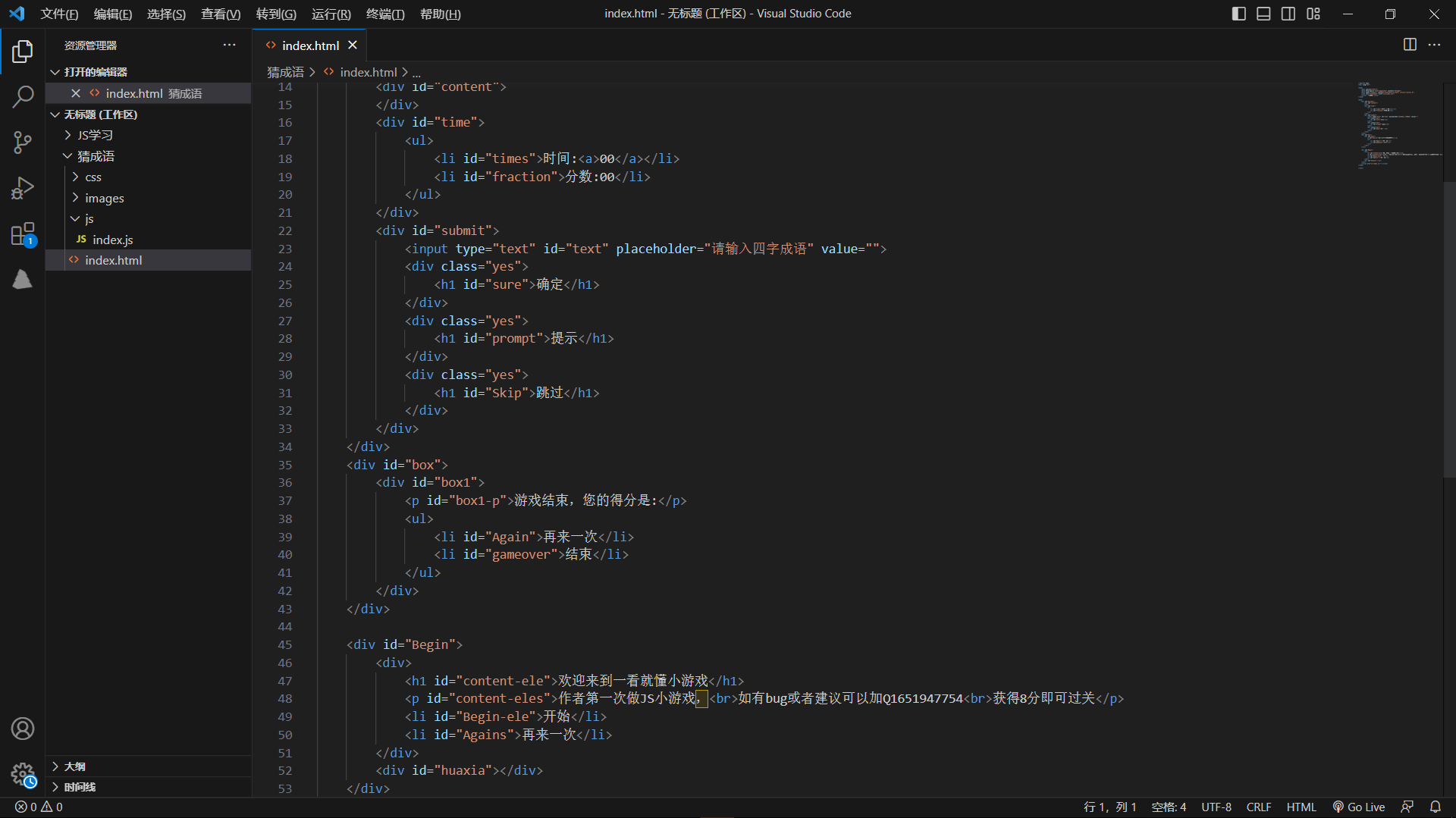Open the 转到(G) menu
The height and width of the screenshot is (818, 1456).
[276, 14]
